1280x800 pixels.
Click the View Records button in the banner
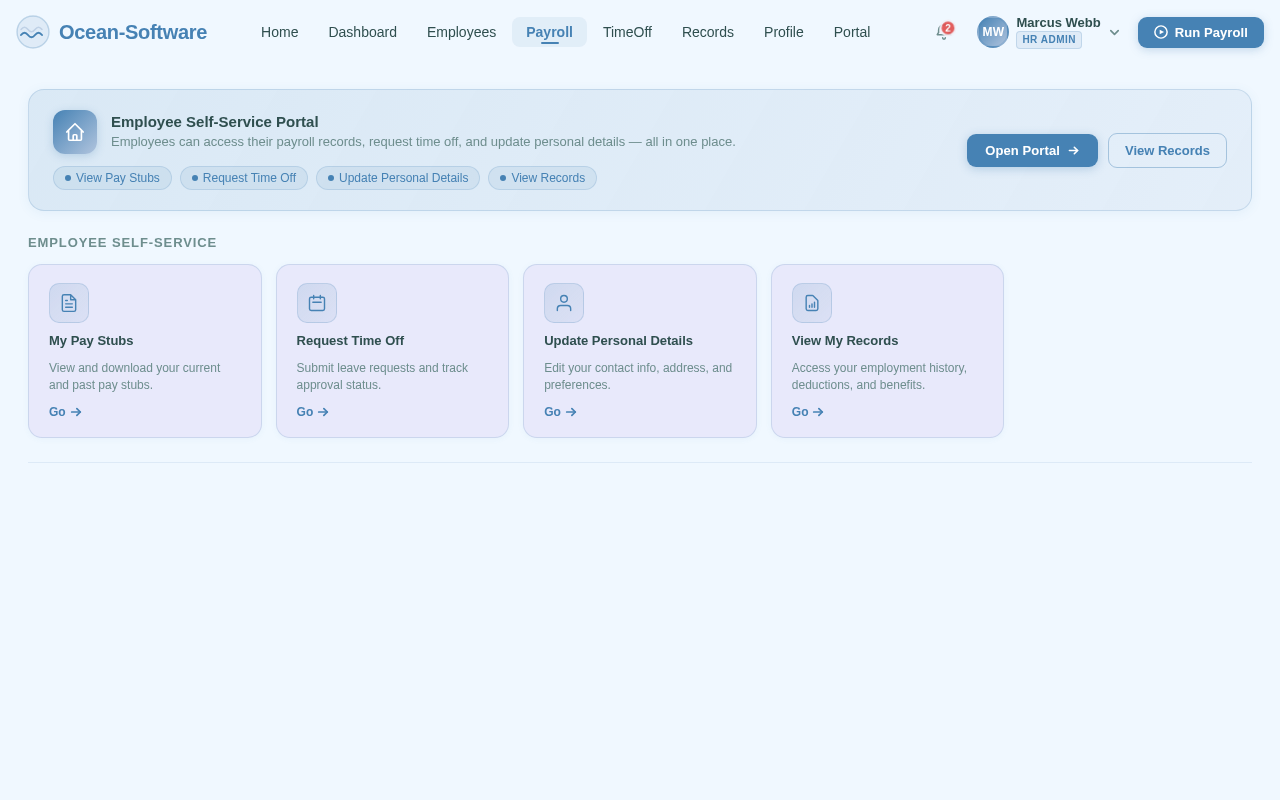(1167, 150)
